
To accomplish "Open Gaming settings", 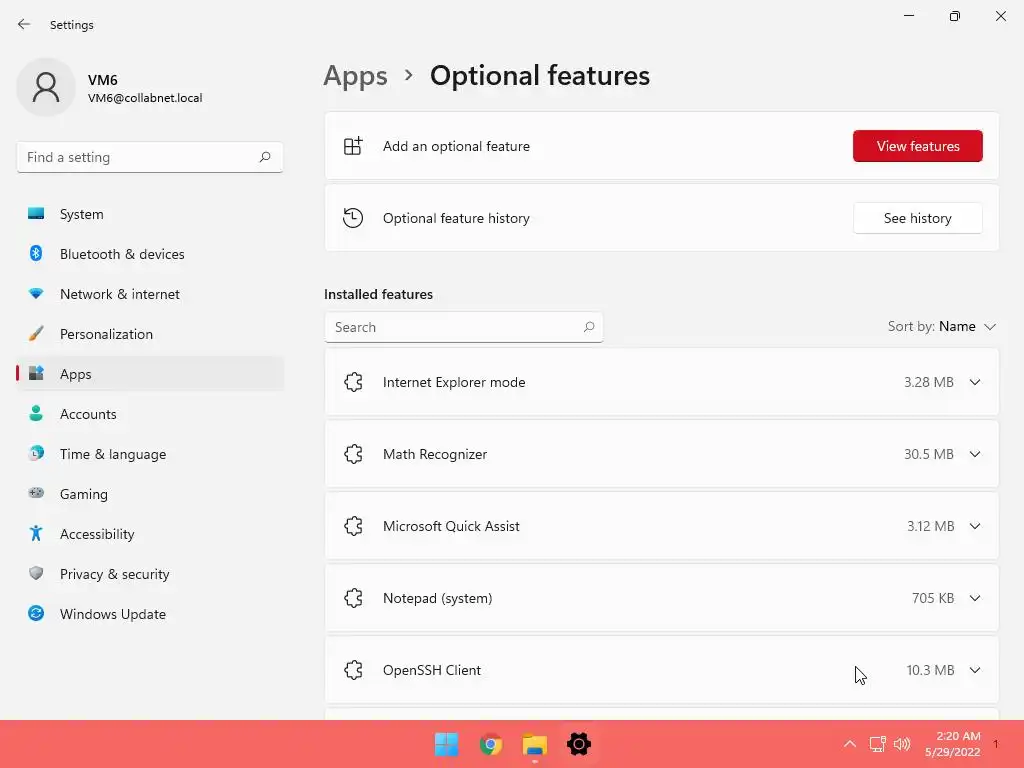I will click(x=150, y=494).
